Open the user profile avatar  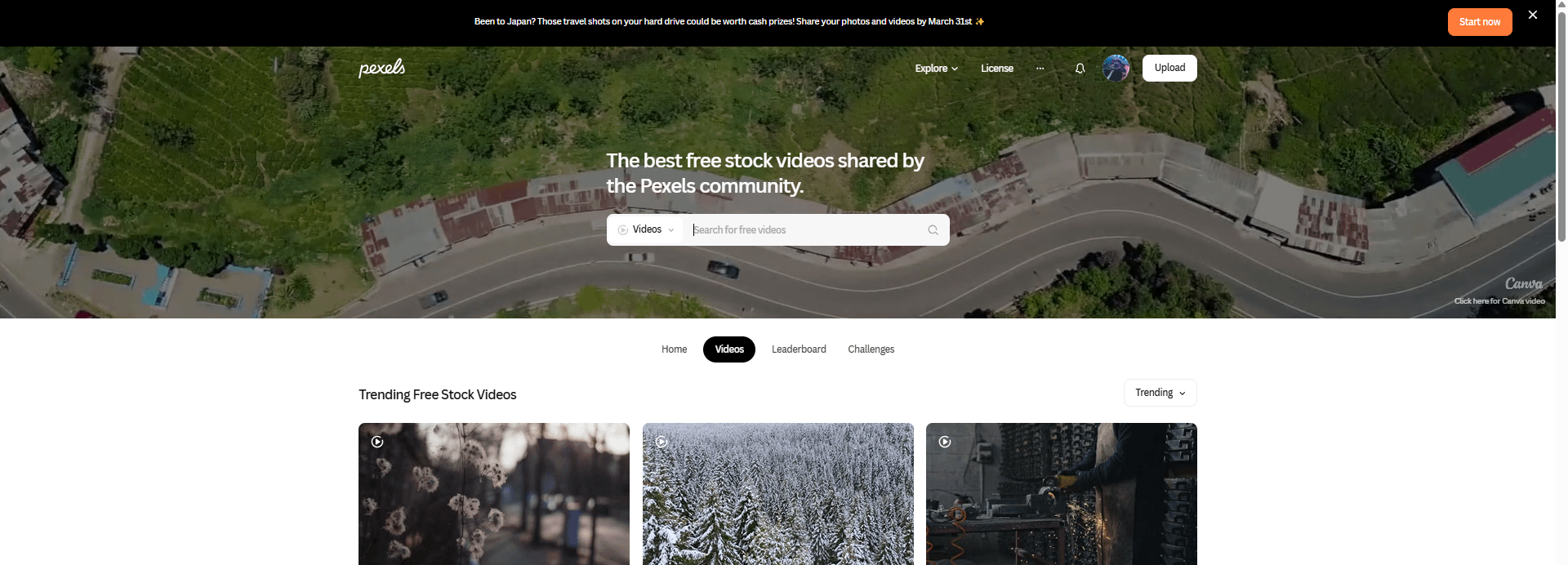[x=1116, y=68]
